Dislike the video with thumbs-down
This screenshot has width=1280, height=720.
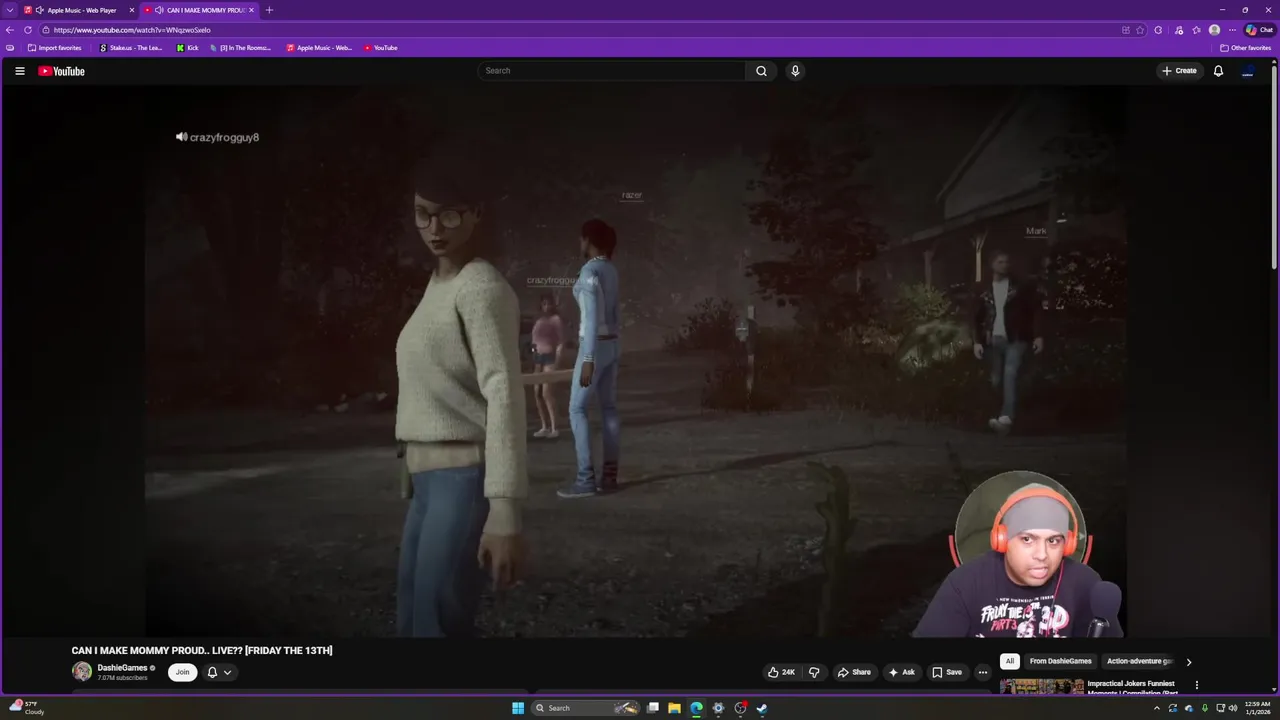click(x=814, y=672)
